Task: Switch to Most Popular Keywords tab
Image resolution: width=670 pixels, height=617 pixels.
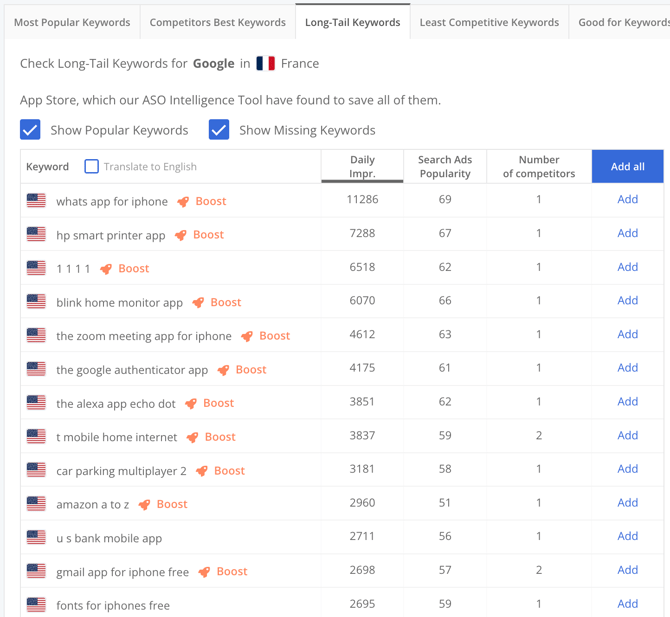Action: [x=72, y=22]
